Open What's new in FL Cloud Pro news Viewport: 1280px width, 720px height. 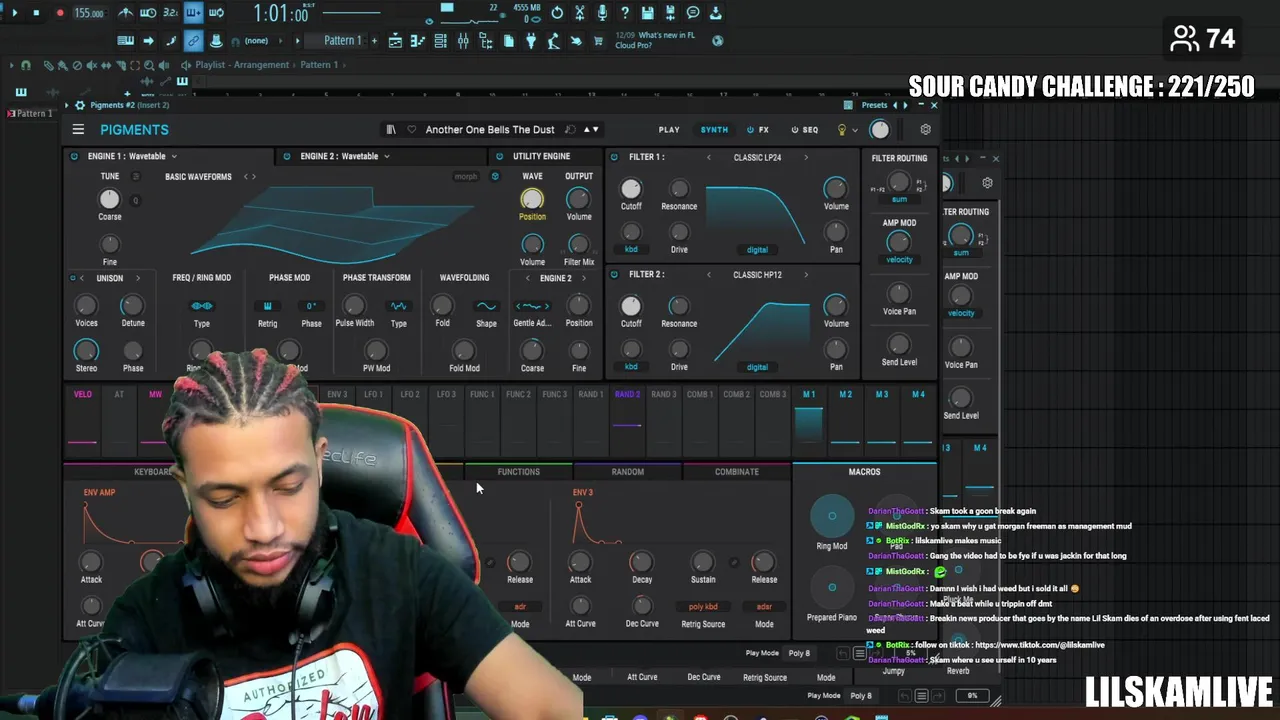655,40
